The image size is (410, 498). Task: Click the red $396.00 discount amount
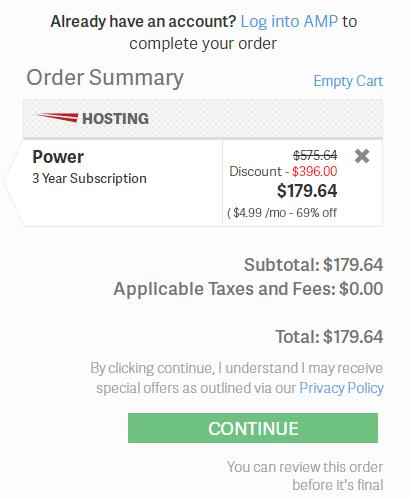point(315,171)
